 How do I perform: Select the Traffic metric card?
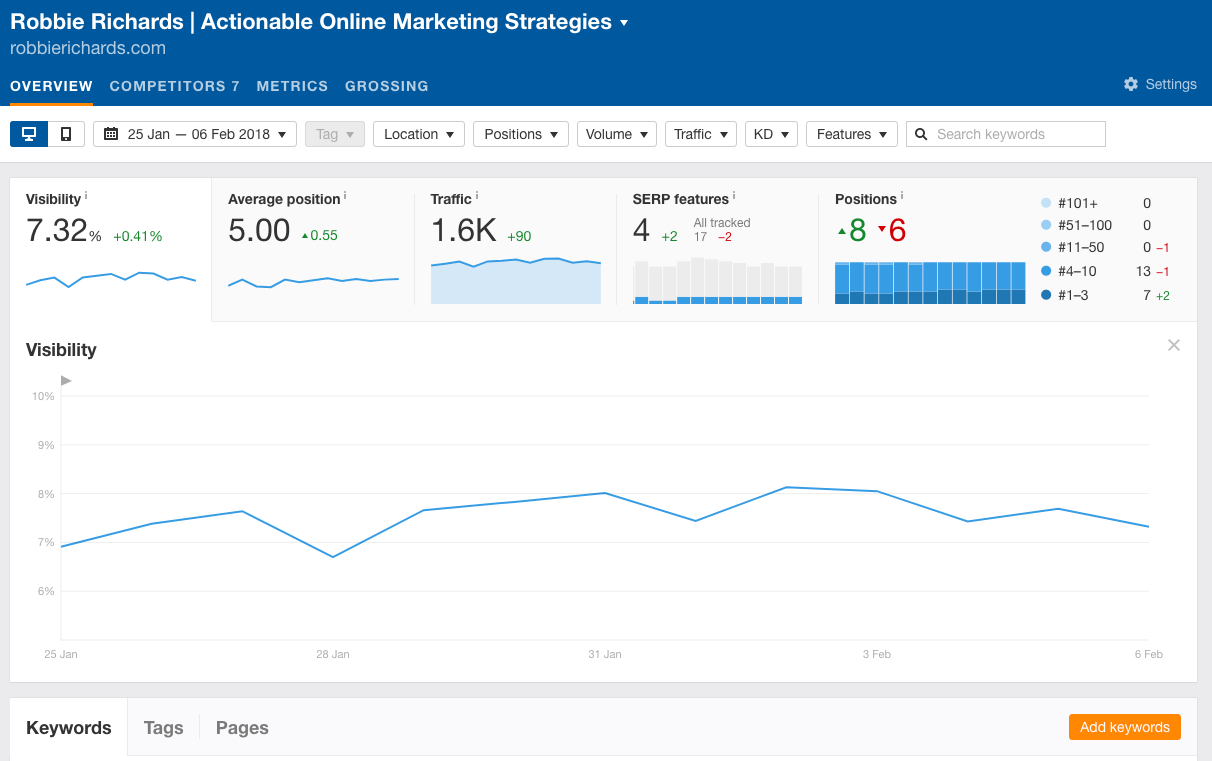514,250
